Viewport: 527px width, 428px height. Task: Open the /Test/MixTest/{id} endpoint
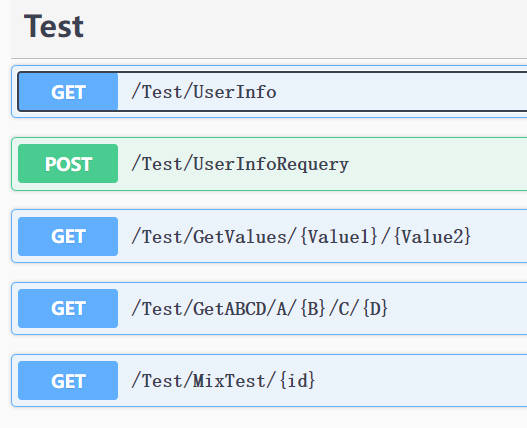point(223,381)
